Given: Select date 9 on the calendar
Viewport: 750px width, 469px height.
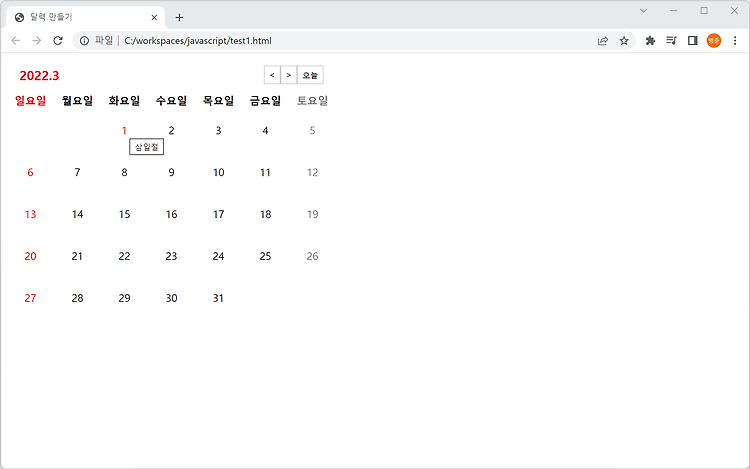Looking at the screenshot, I should (x=171, y=173).
